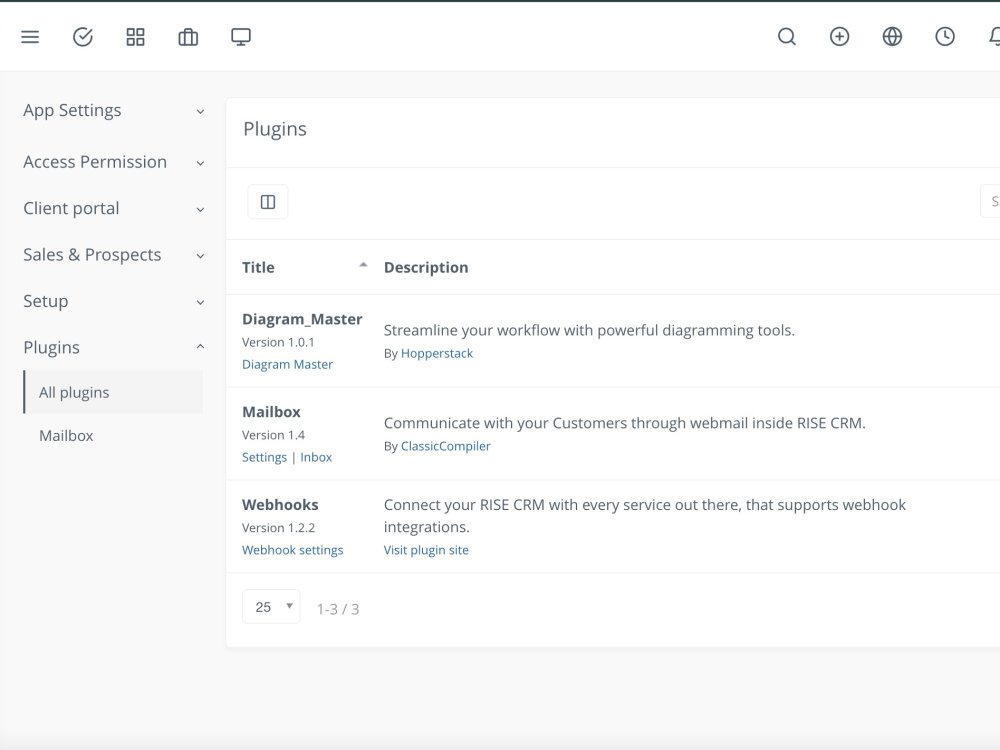Click the Description column header
The image size is (1000, 750).
pyautogui.click(x=426, y=267)
